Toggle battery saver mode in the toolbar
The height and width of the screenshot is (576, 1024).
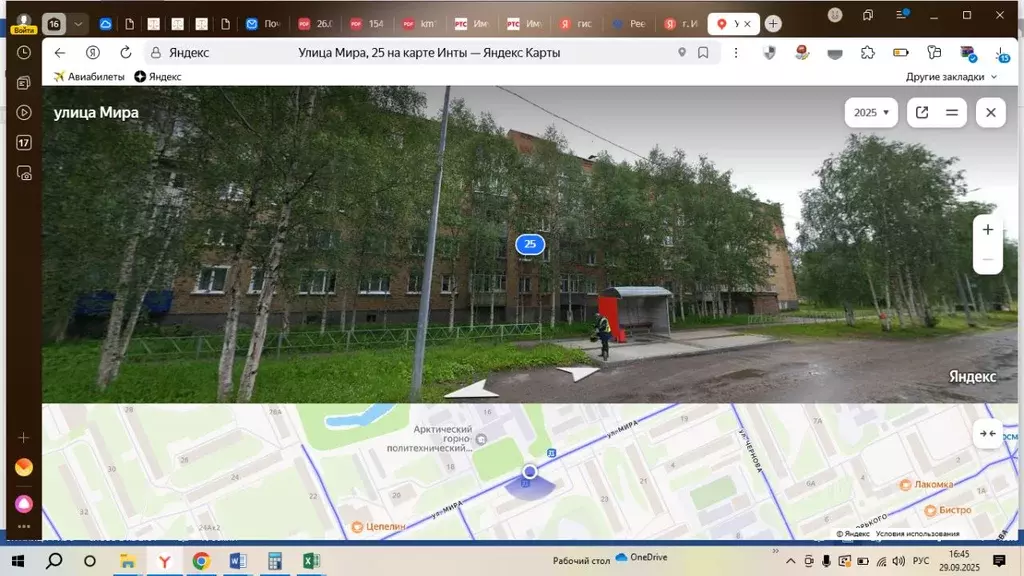(900, 52)
